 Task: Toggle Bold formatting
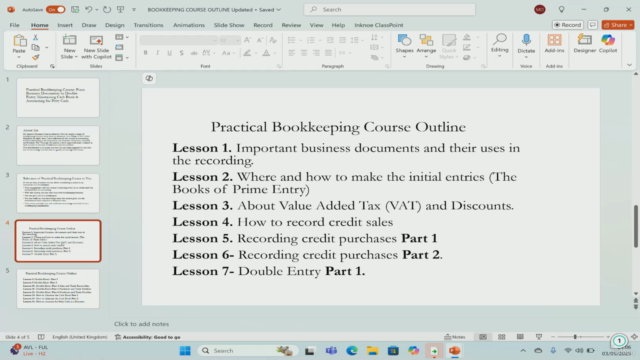[145, 53]
